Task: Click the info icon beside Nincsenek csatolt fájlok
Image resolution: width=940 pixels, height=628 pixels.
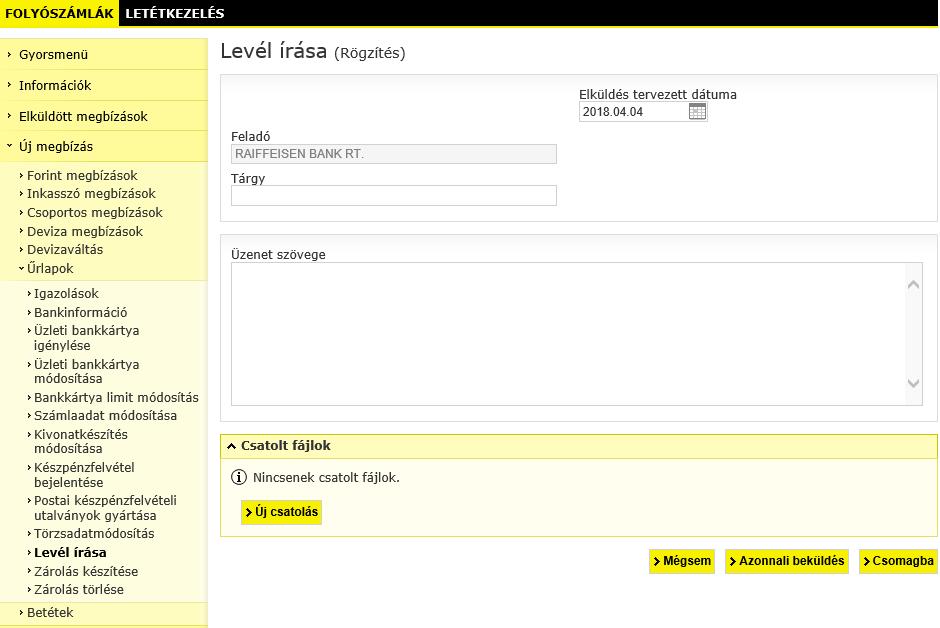Action: pyautogui.click(x=239, y=478)
